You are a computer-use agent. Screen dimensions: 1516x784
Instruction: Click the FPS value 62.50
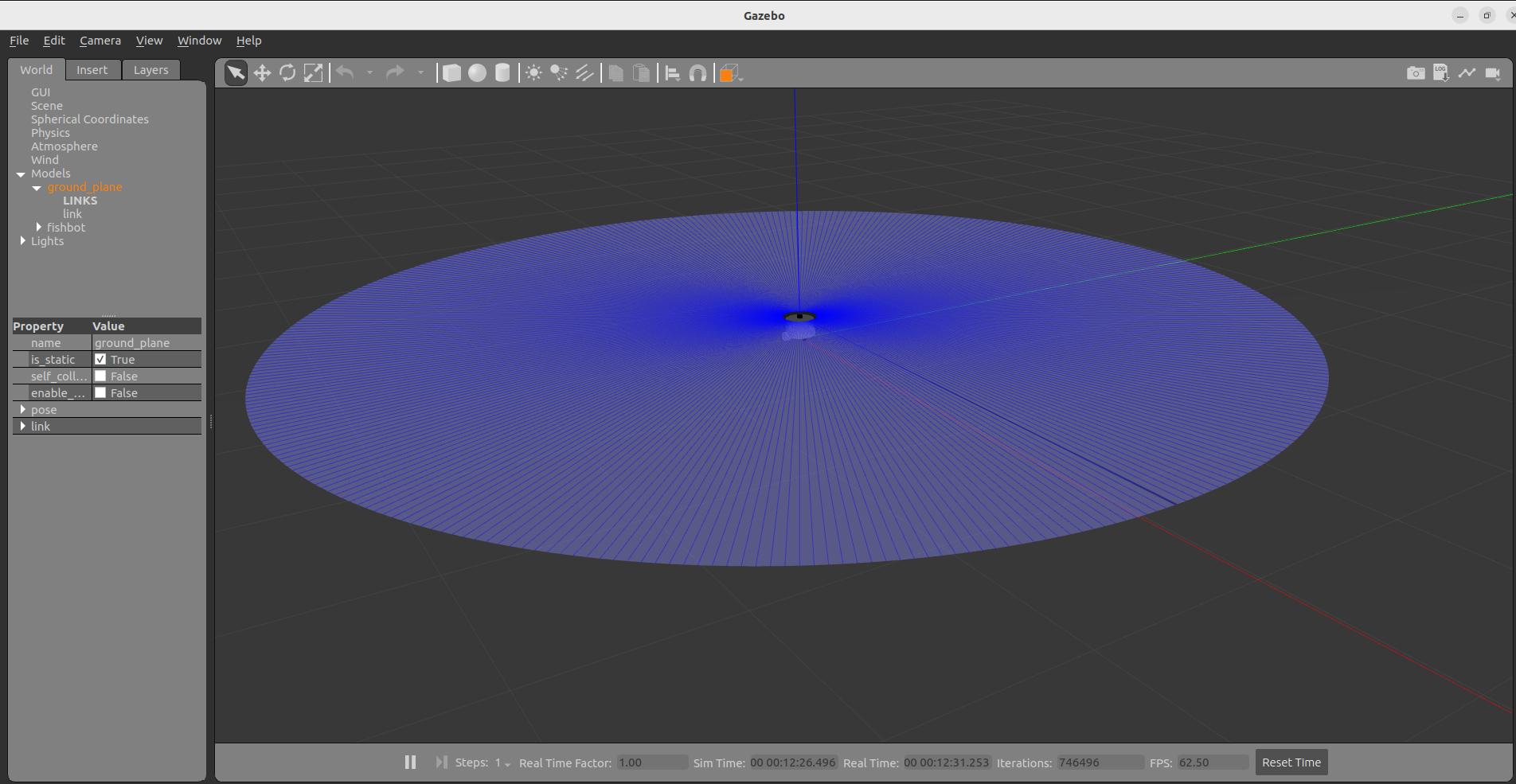coord(1213,763)
